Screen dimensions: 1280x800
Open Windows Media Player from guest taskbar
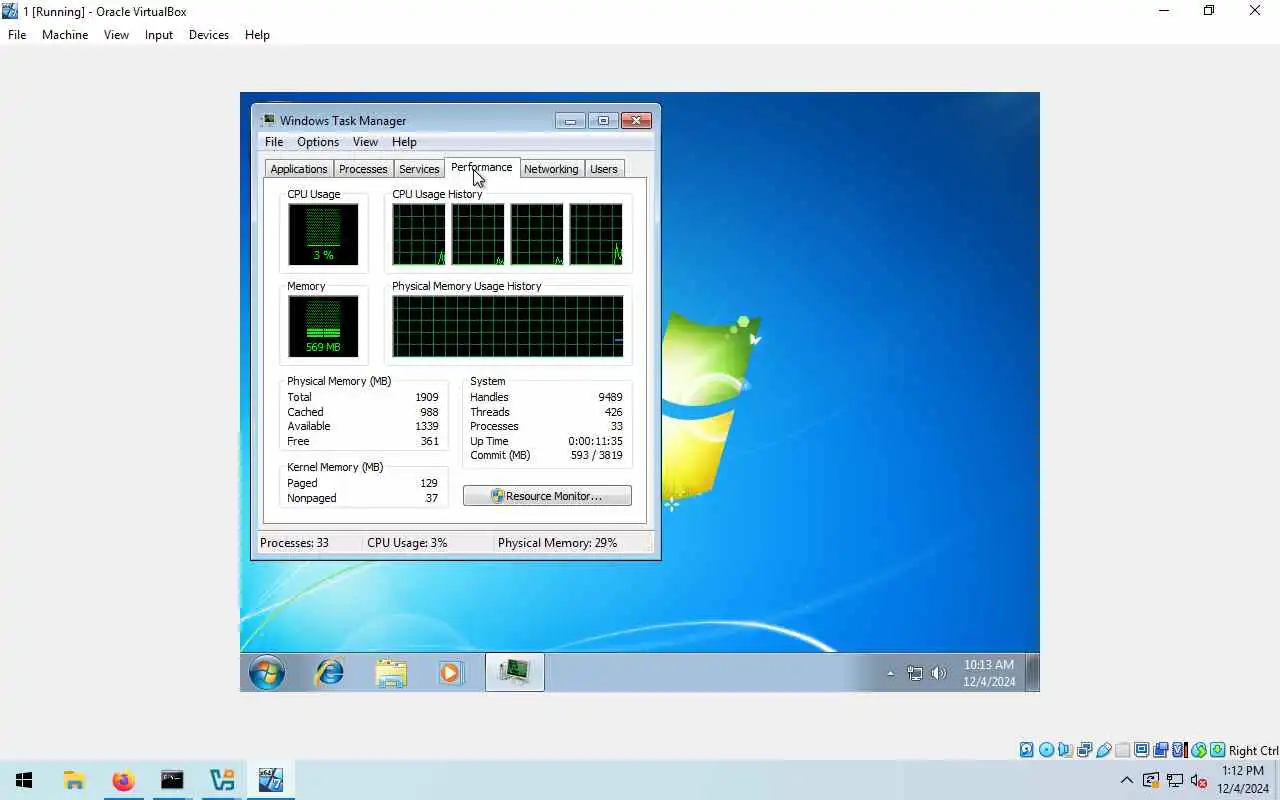(451, 673)
